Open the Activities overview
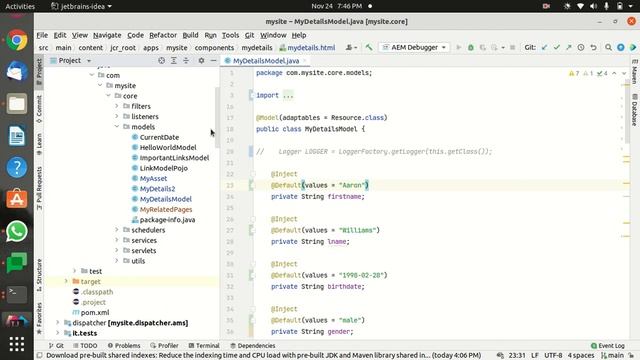The image size is (640, 360). 20,6
